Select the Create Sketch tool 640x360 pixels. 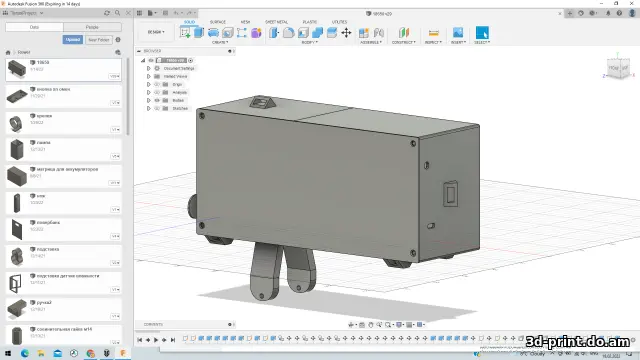pyautogui.click(x=185, y=33)
